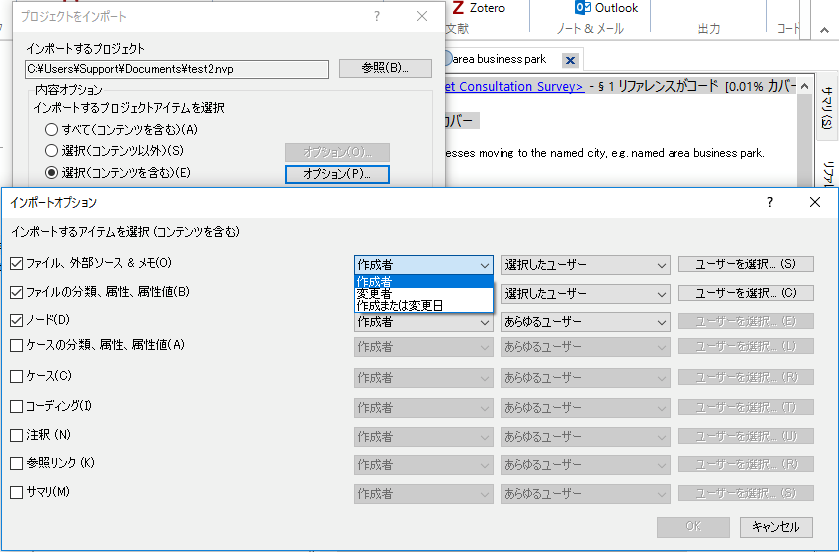
Task: Click the サマリ(S) vertical side tab
Action: [x=827, y=107]
